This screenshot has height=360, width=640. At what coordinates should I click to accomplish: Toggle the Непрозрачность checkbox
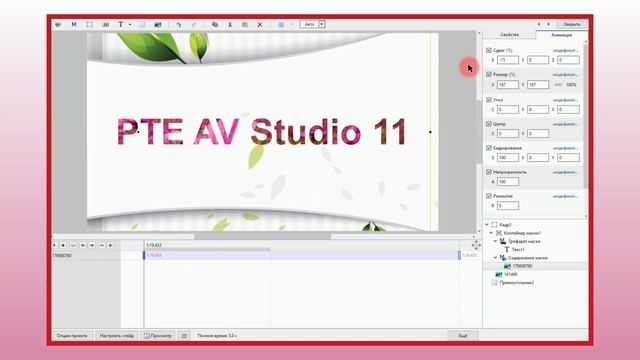coord(489,172)
